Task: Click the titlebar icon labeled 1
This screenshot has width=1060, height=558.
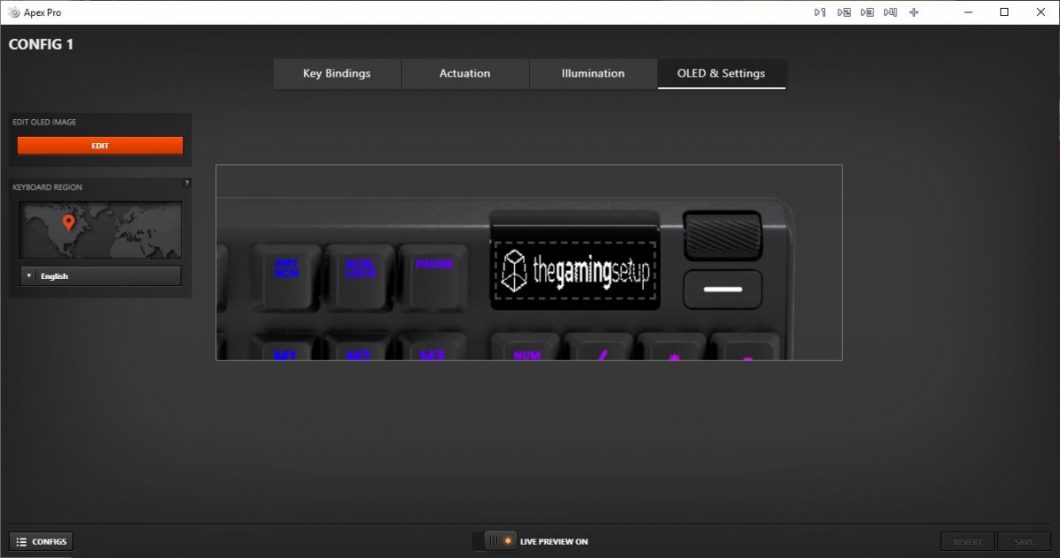Action: 820,12
